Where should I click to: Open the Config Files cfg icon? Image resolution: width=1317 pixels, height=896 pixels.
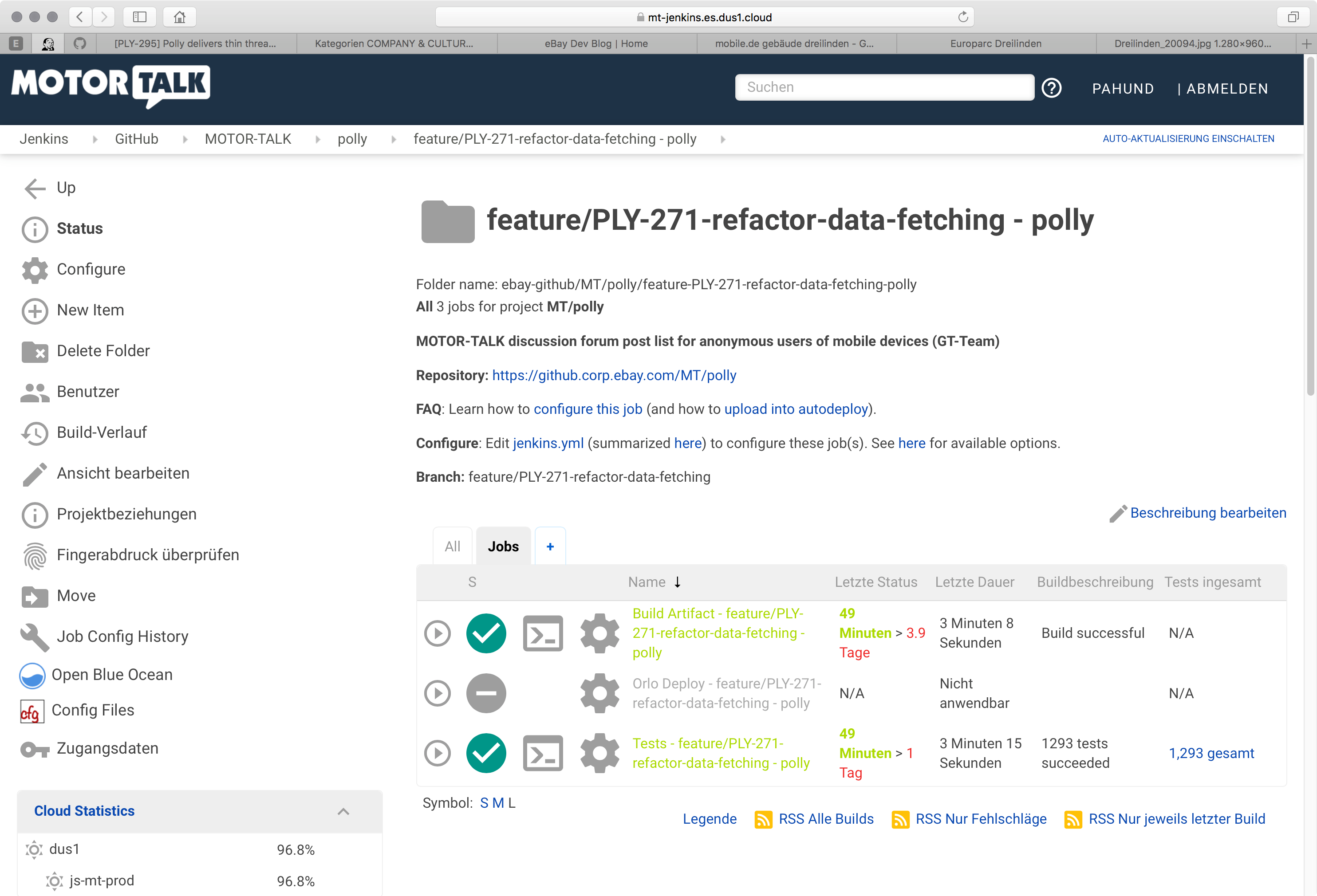tap(32, 711)
